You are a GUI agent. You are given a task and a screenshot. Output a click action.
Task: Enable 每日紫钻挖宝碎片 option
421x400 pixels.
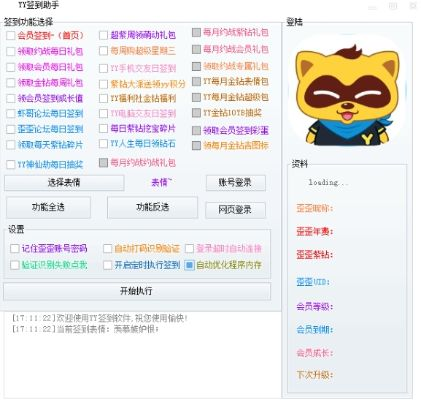tap(103, 128)
